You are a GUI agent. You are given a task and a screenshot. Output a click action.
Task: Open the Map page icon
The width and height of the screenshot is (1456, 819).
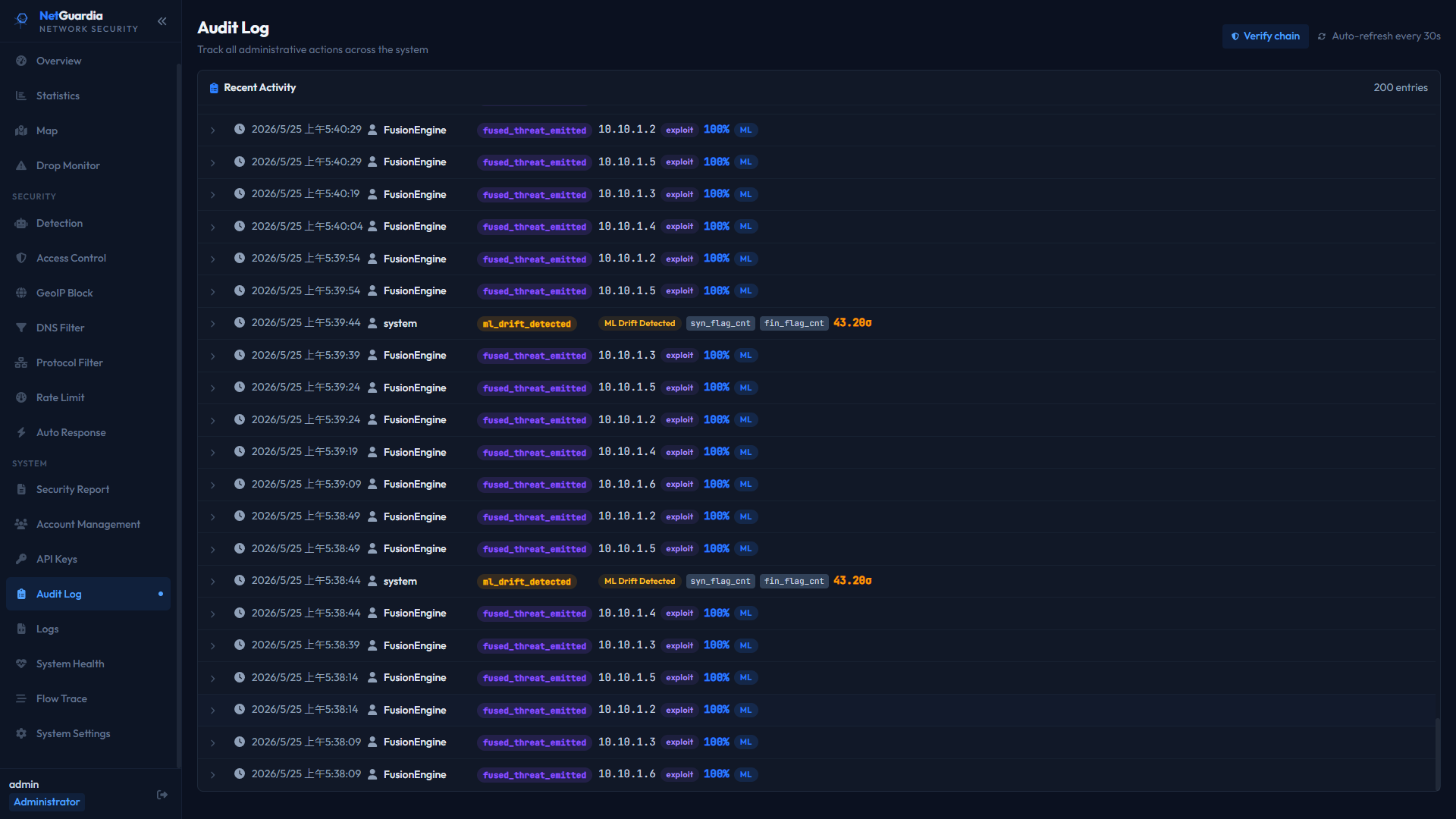point(21,130)
